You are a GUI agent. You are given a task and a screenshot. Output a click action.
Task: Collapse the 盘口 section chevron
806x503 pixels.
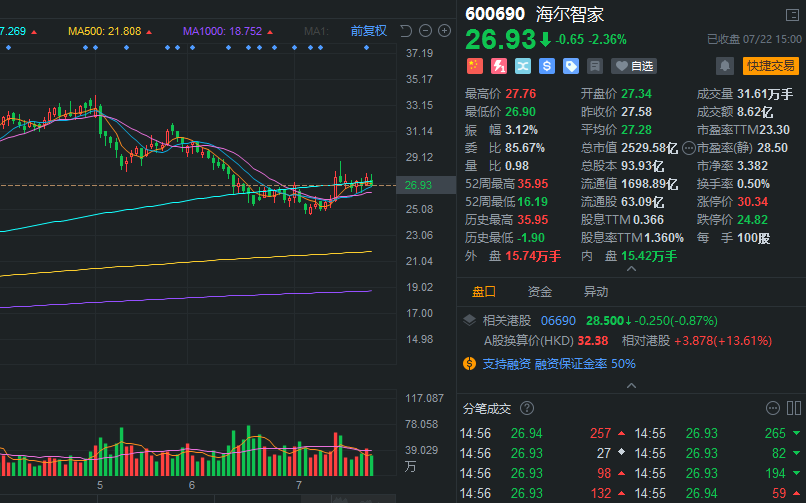pyautogui.click(x=632, y=386)
